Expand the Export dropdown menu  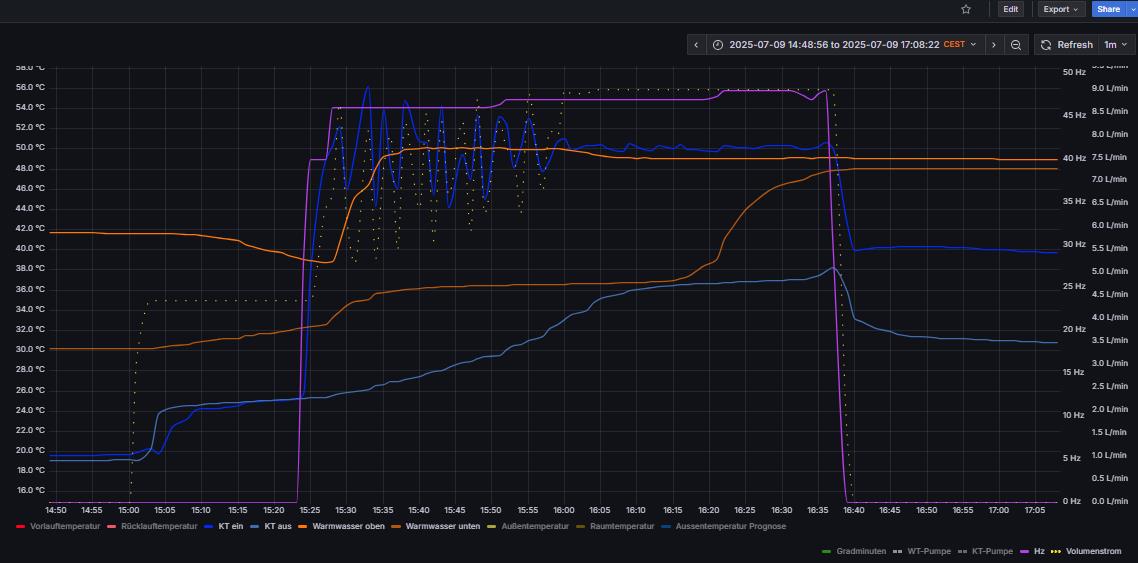tap(1061, 9)
